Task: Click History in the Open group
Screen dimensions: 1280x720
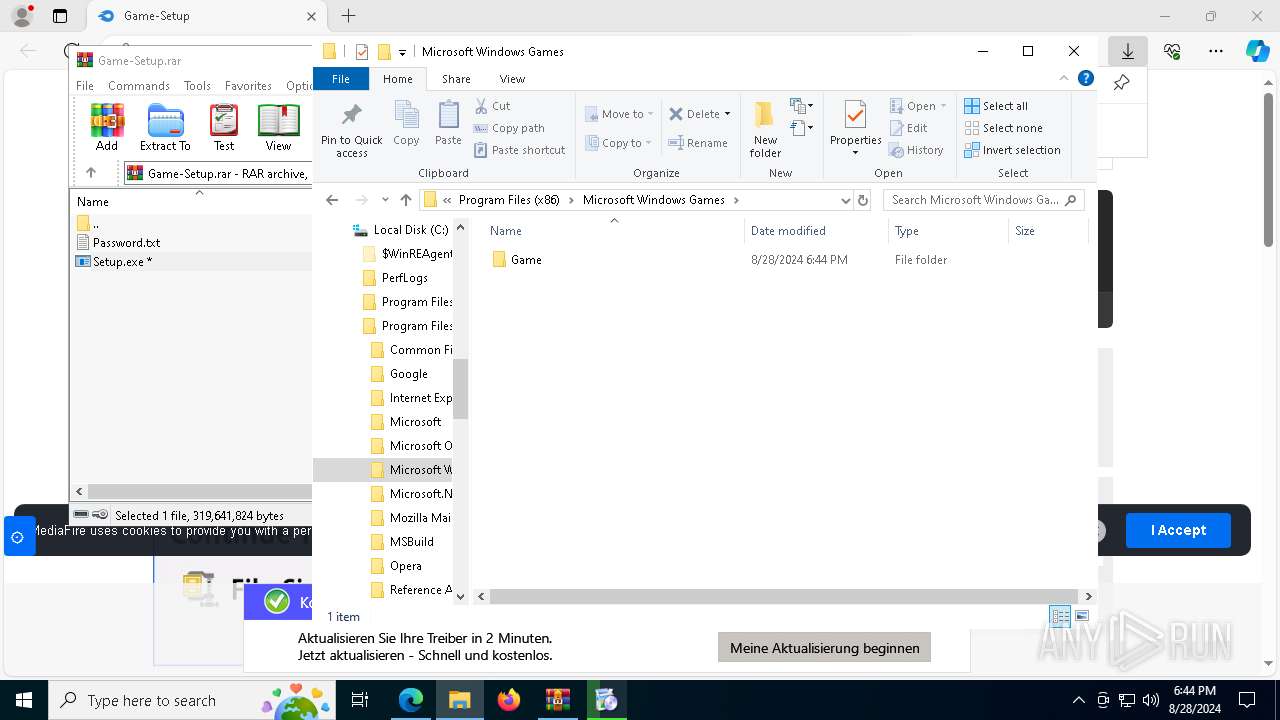Action: tap(916, 150)
